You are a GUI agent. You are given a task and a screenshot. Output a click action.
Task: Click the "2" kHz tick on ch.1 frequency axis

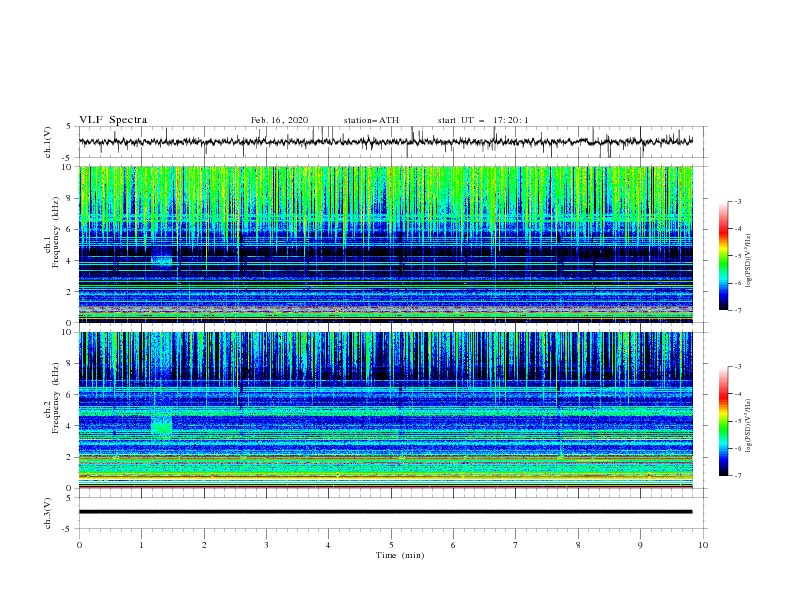pos(71,291)
